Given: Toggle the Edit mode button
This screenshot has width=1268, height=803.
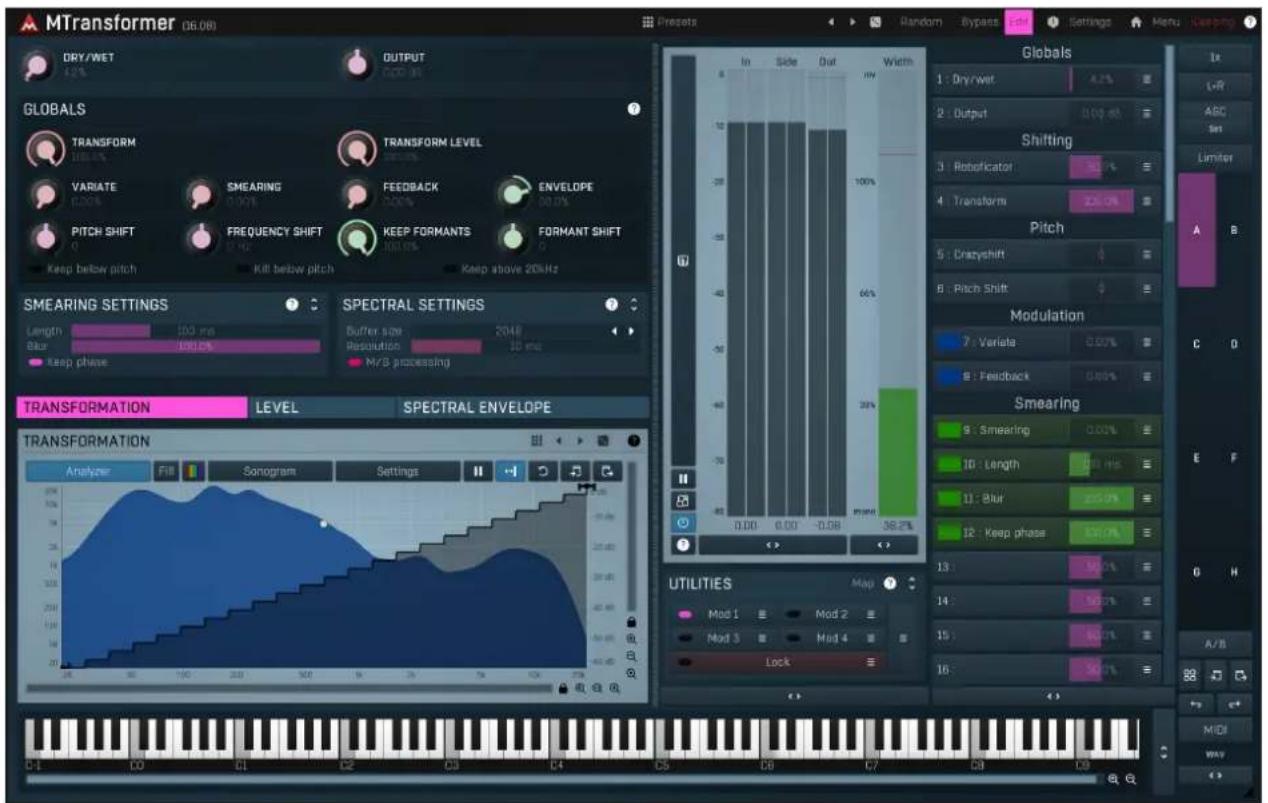Looking at the screenshot, I should 1018,21.
